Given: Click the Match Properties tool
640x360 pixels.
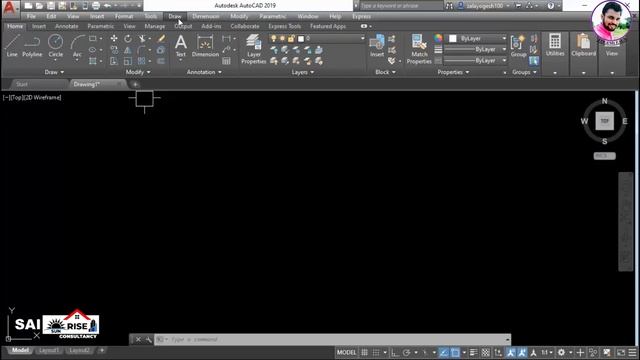Looking at the screenshot, I should [419, 49].
